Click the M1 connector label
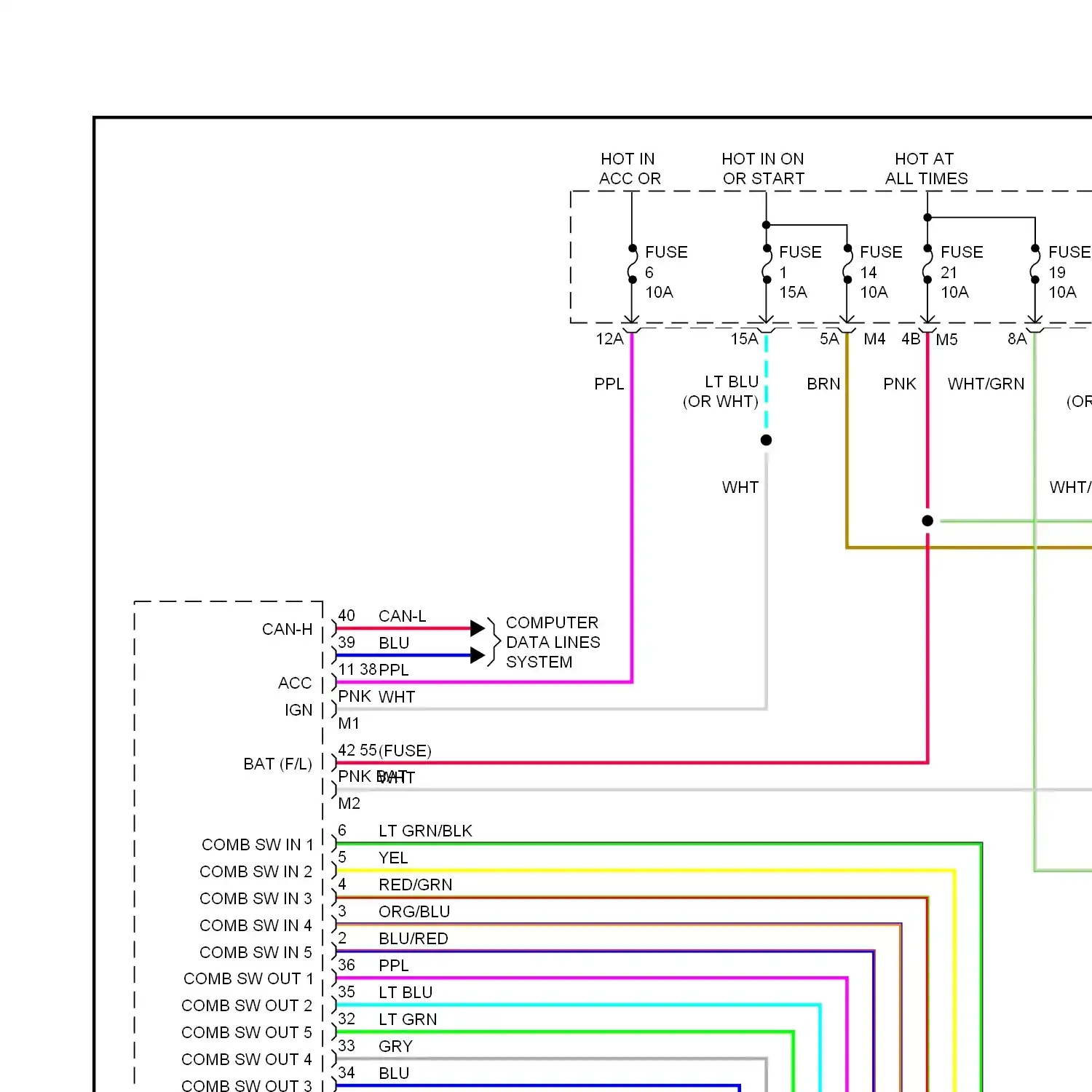Viewport: 1092px width, 1092px height. 349,723
